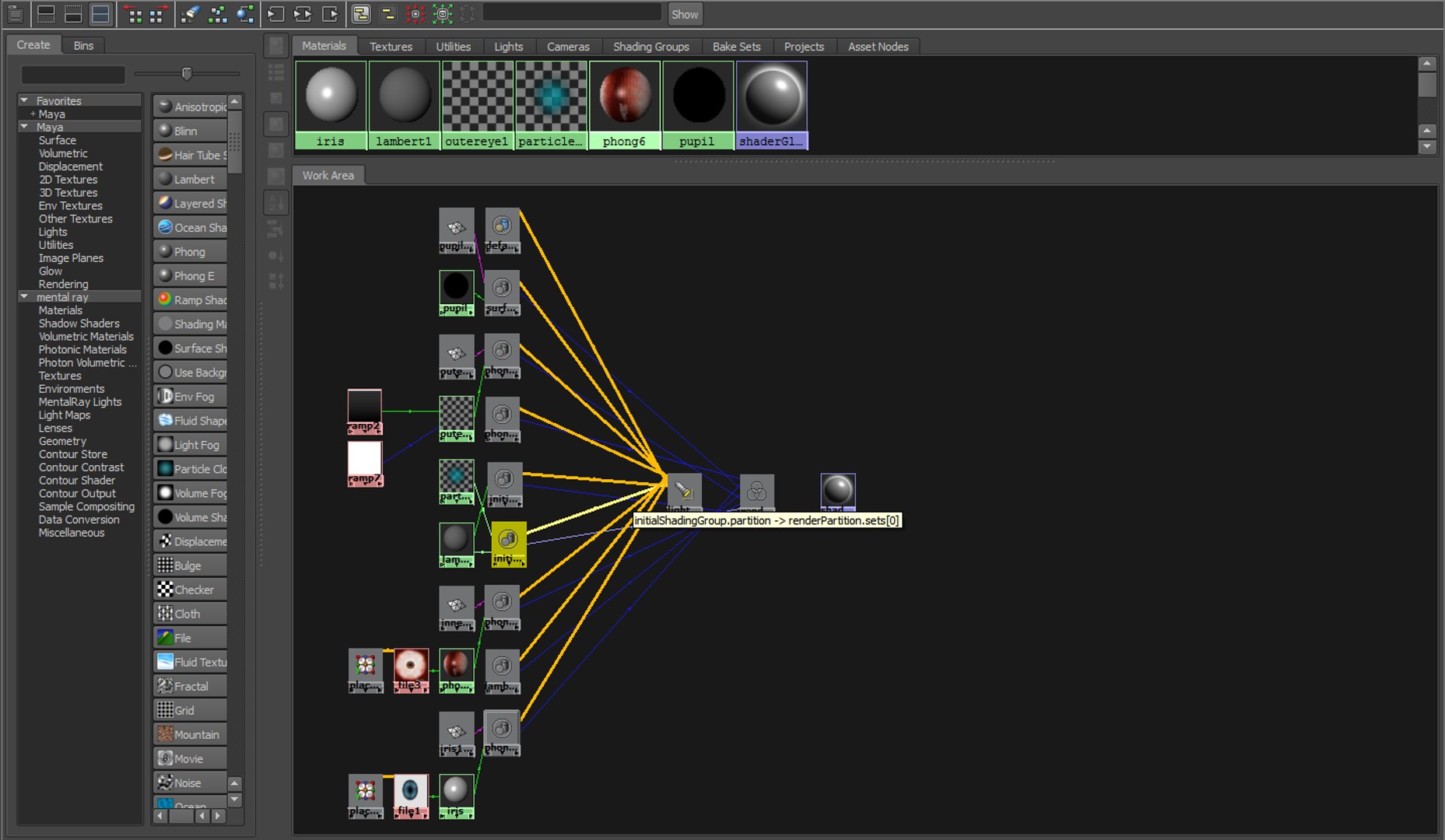Viewport: 1445px width, 840px height.
Task: Collapse the Favorites tree section
Action: 24,100
